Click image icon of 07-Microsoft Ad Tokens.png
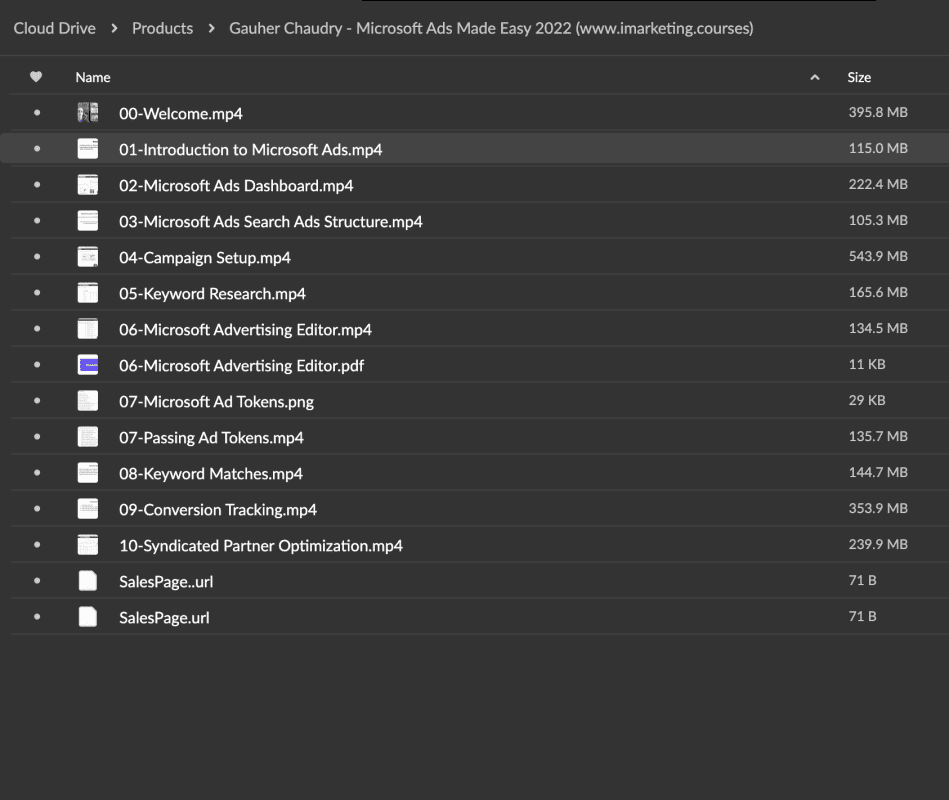This screenshot has width=949, height=800. [x=88, y=401]
